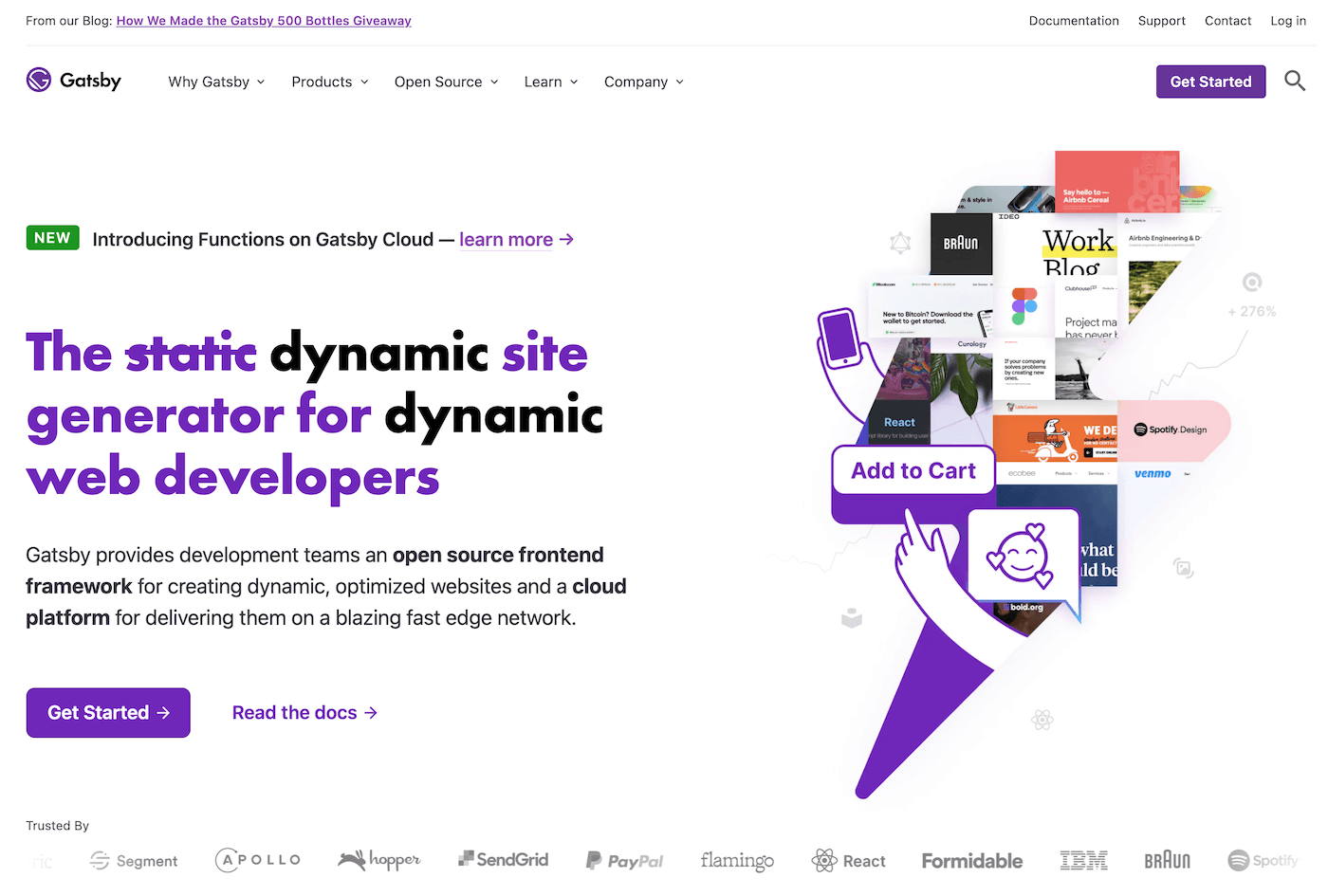Expand the Products dropdown menu
The width and height of the screenshot is (1328, 896).
click(x=329, y=82)
